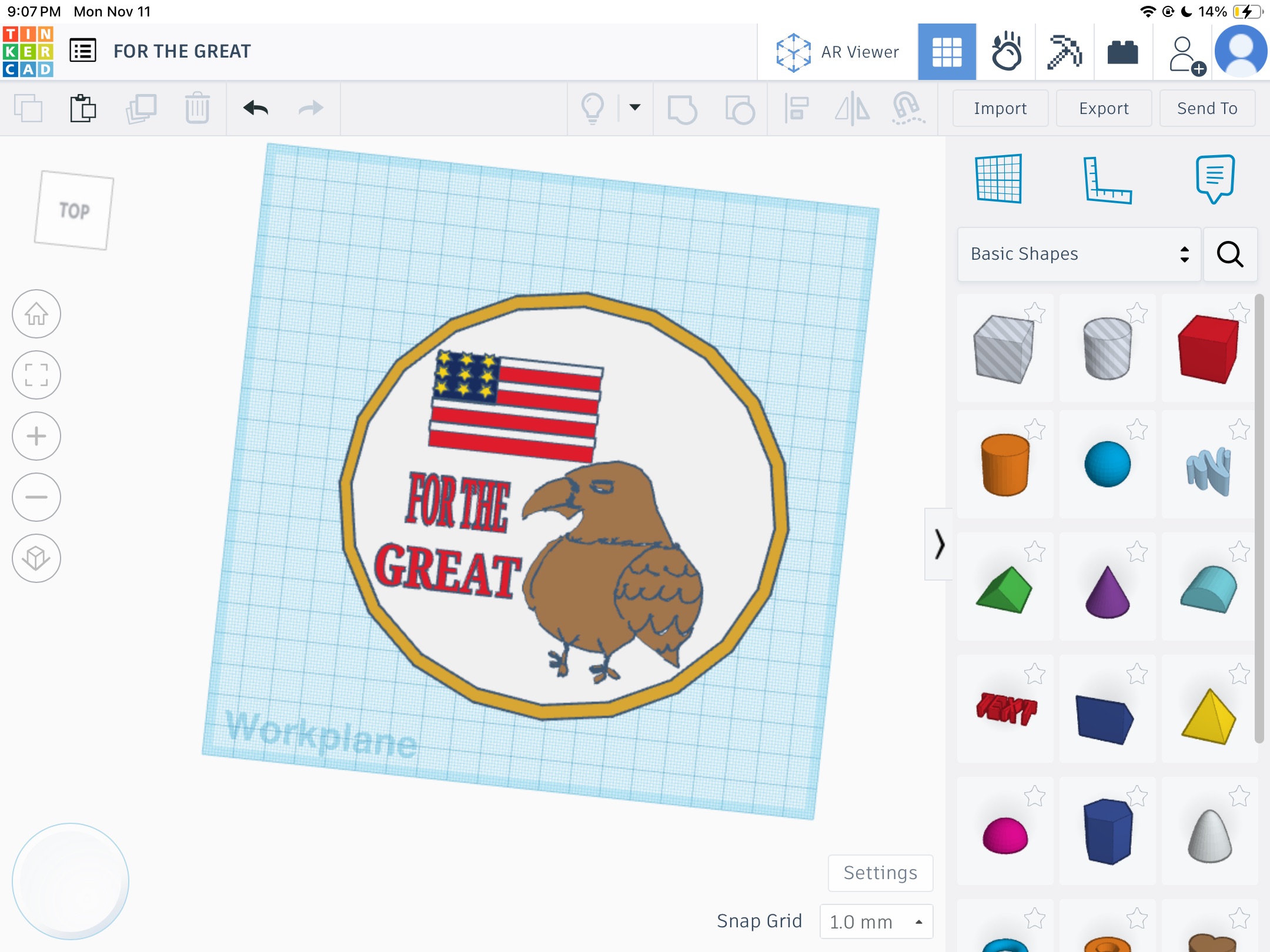Screen dimensions: 1270x952
Task: Toggle Show All lightbulb icon
Action: pos(593,109)
